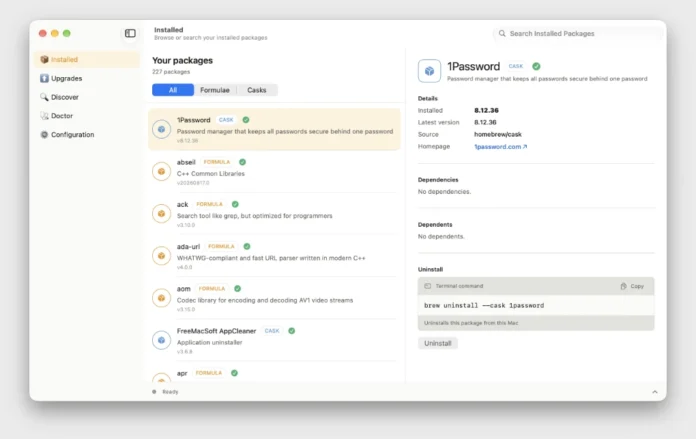Screen dimensions: 696x439
Task: Open the Installed sidebar section
Action: 87,59
